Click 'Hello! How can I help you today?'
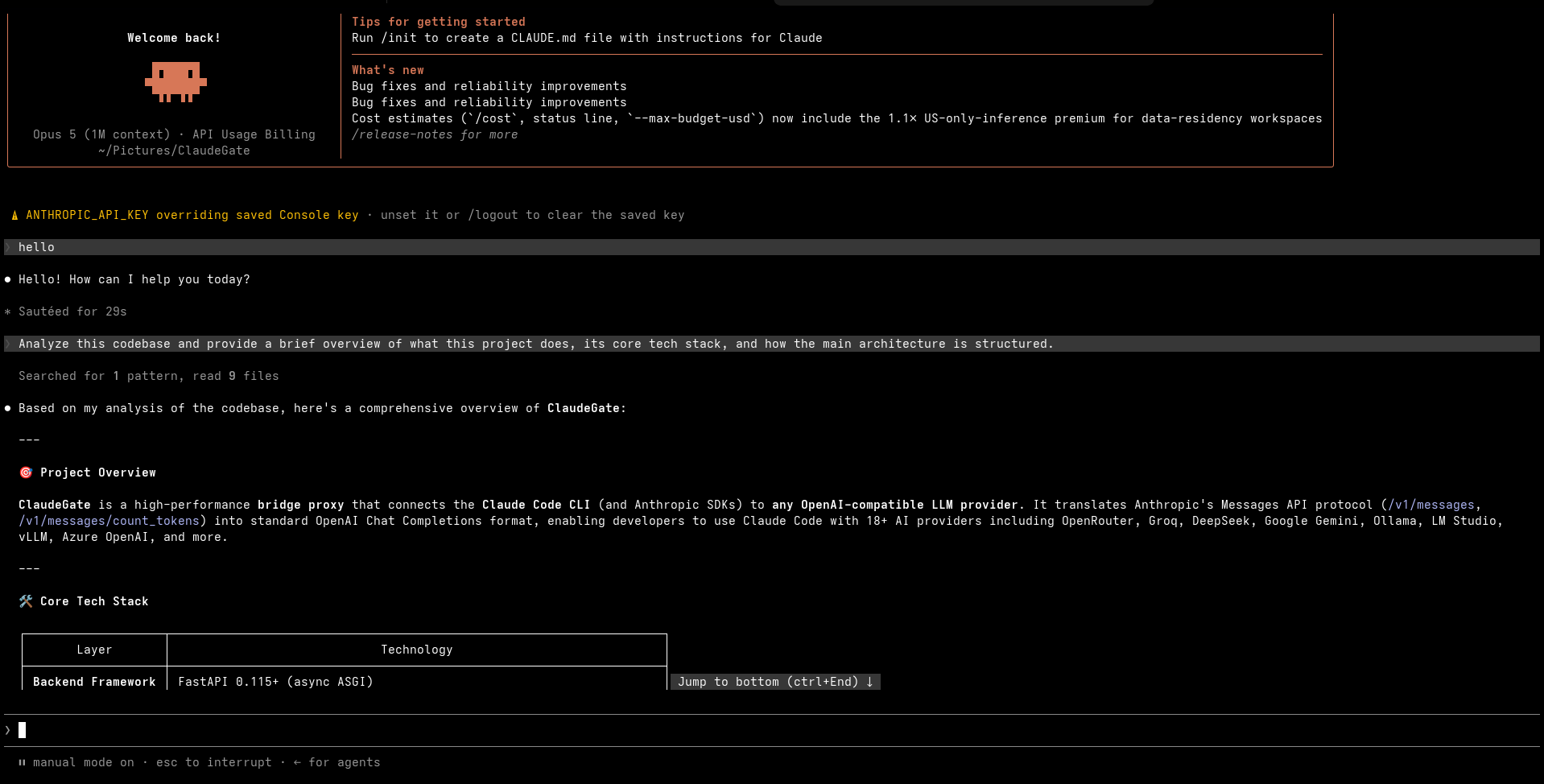 point(134,279)
